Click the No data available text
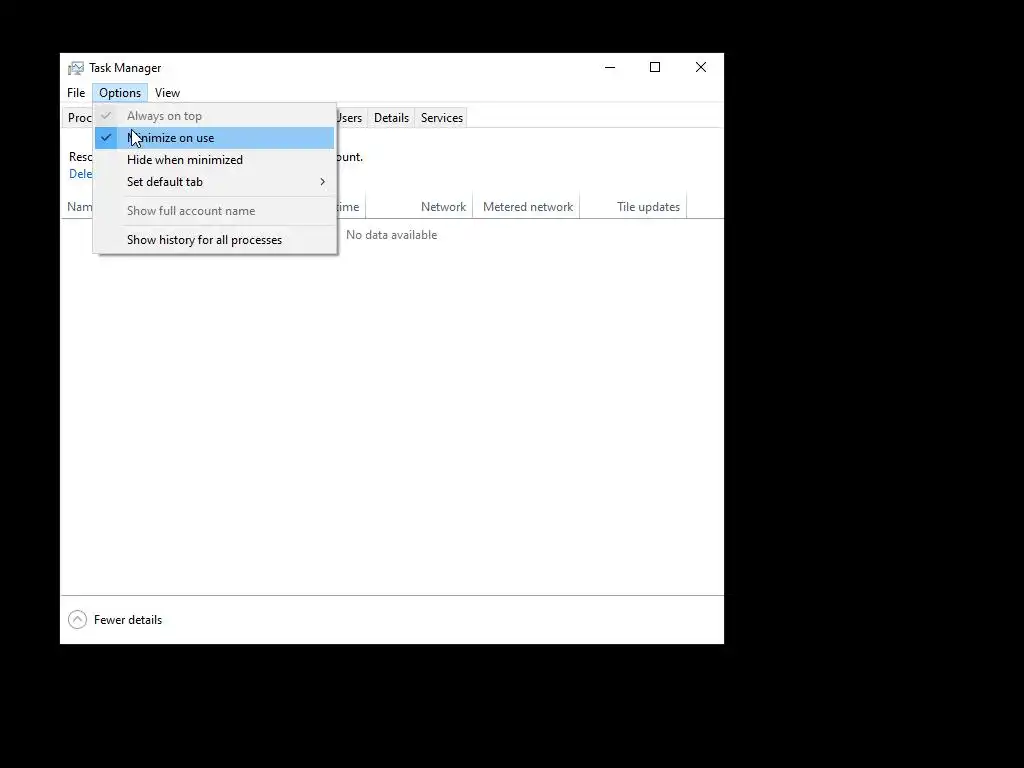Viewport: 1024px width, 768px height. (391, 235)
